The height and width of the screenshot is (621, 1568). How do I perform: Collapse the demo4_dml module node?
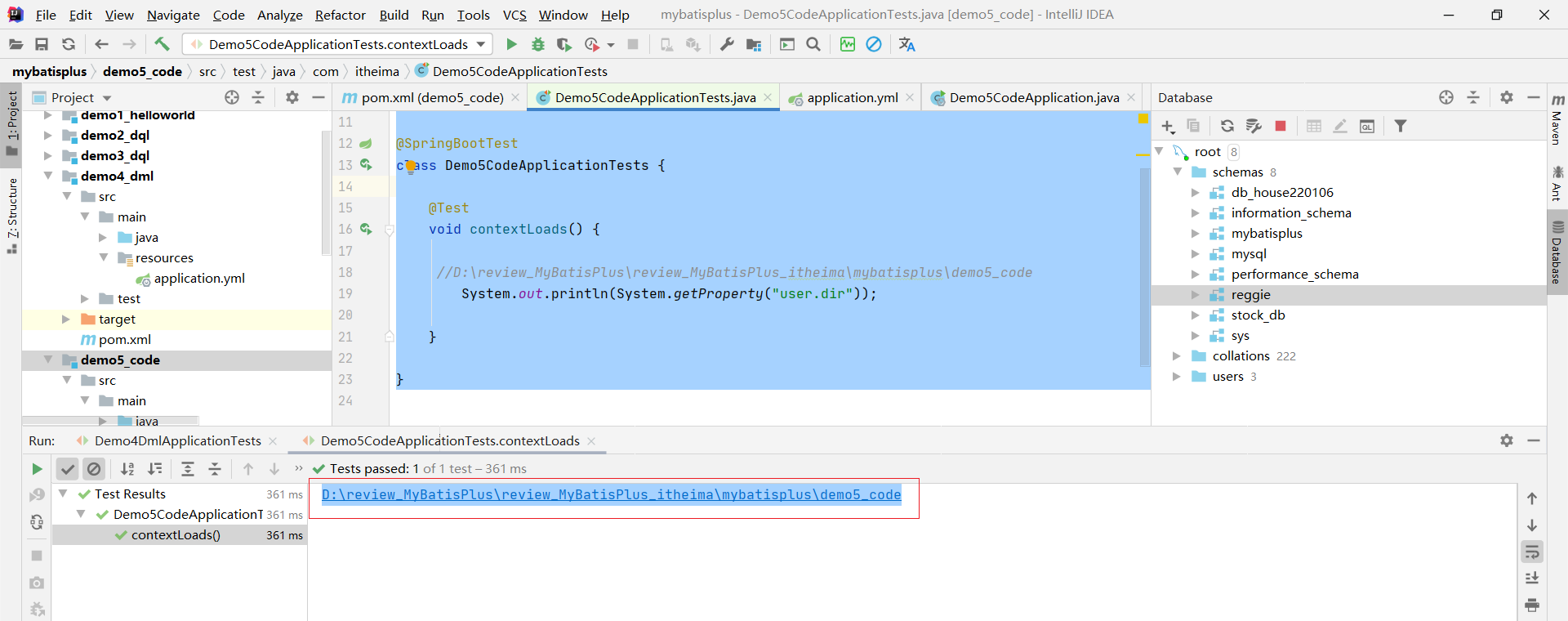(48, 176)
